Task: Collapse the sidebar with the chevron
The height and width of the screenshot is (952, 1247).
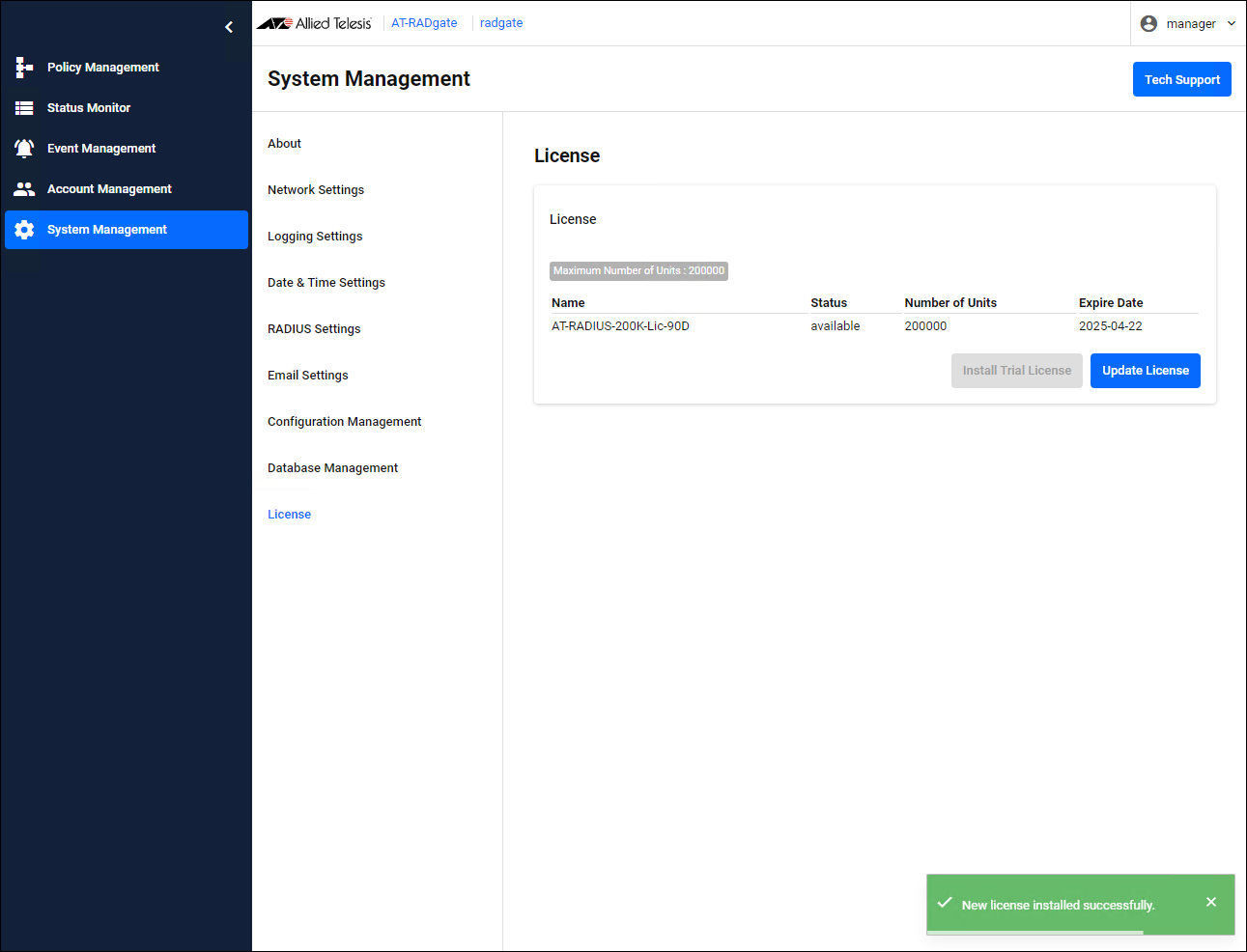Action: pyautogui.click(x=229, y=27)
